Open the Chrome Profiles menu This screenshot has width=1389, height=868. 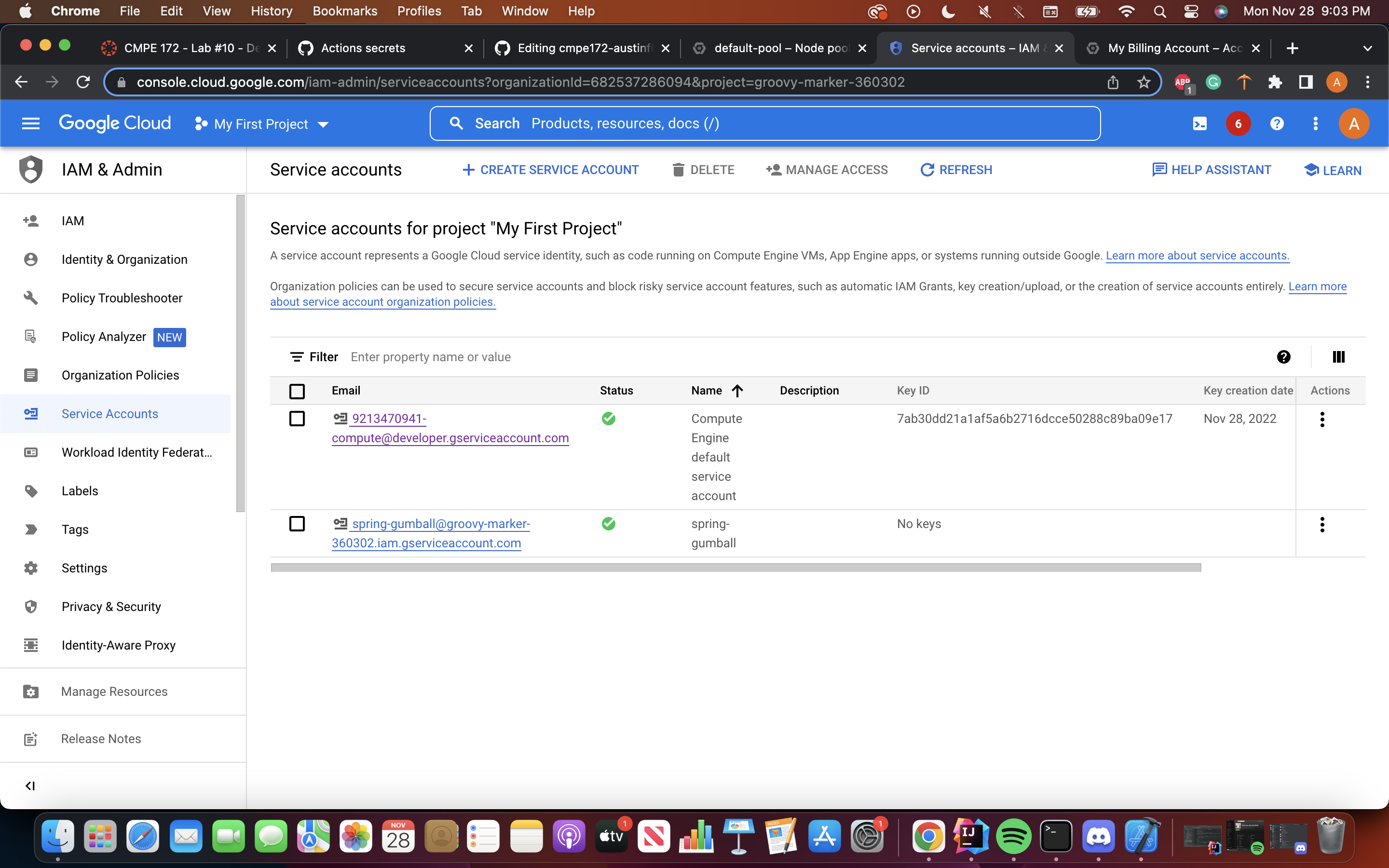[419, 12]
